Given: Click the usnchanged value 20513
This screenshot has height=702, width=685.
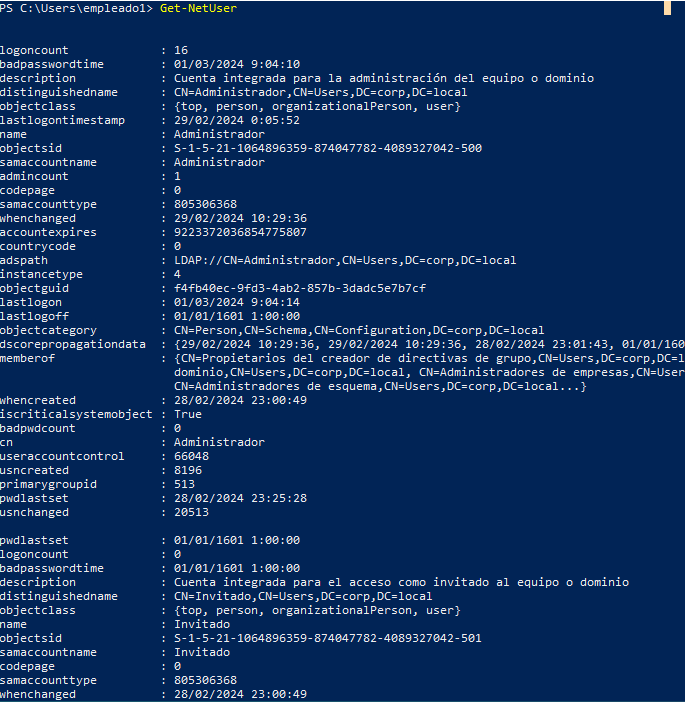Looking at the screenshot, I should click(191, 512).
